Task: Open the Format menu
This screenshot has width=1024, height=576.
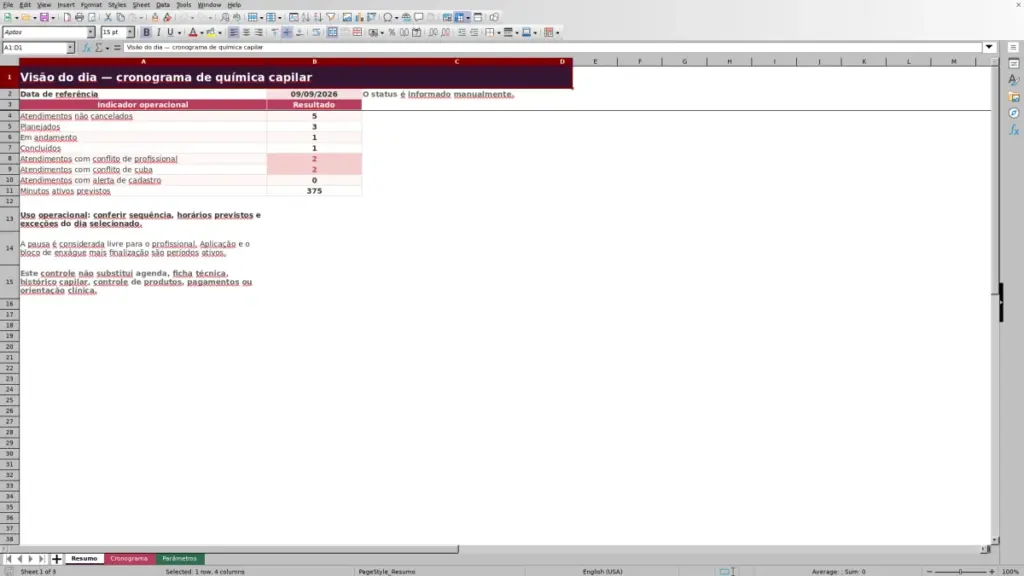Action: pos(91,5)
